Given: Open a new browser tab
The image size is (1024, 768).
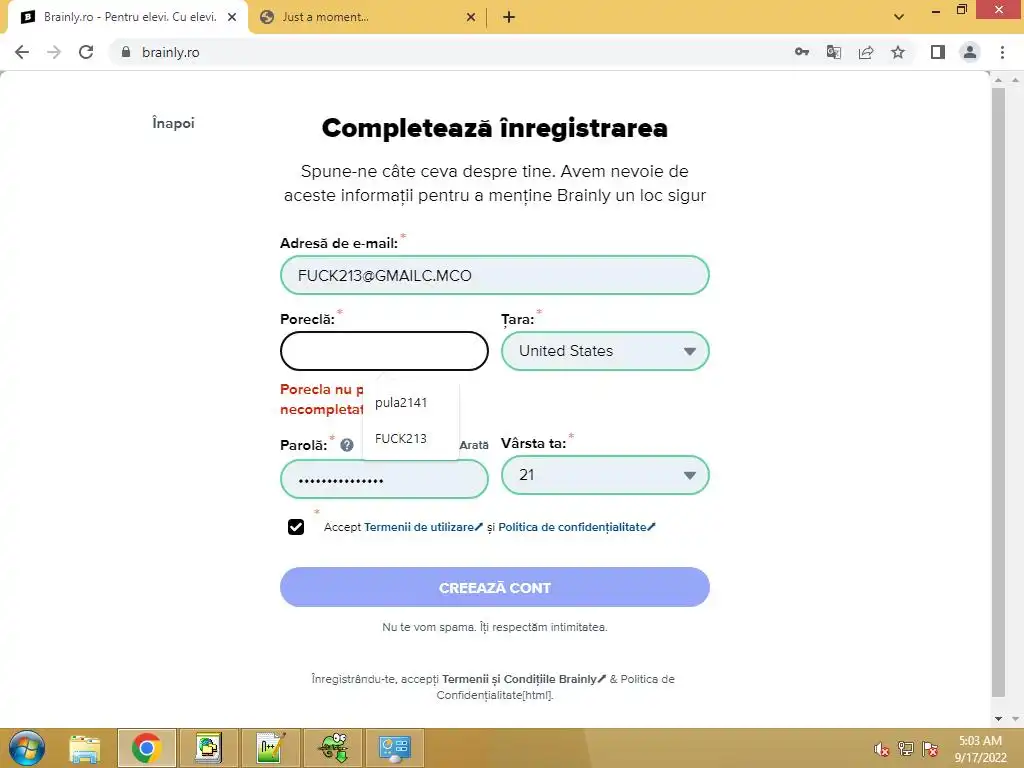Looking at the screenshot, I should click(509, 18).
